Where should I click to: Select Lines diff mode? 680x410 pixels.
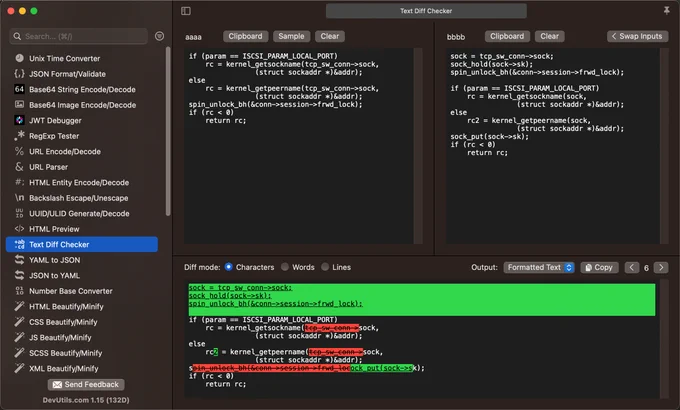325,267
